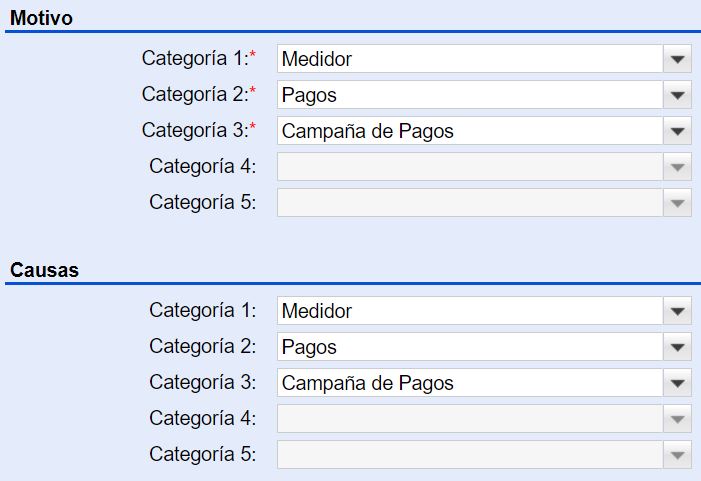Expand Motivo Categoría 4 disabled arrow
This screenshot has width=701, height=481.
[677, 167]
